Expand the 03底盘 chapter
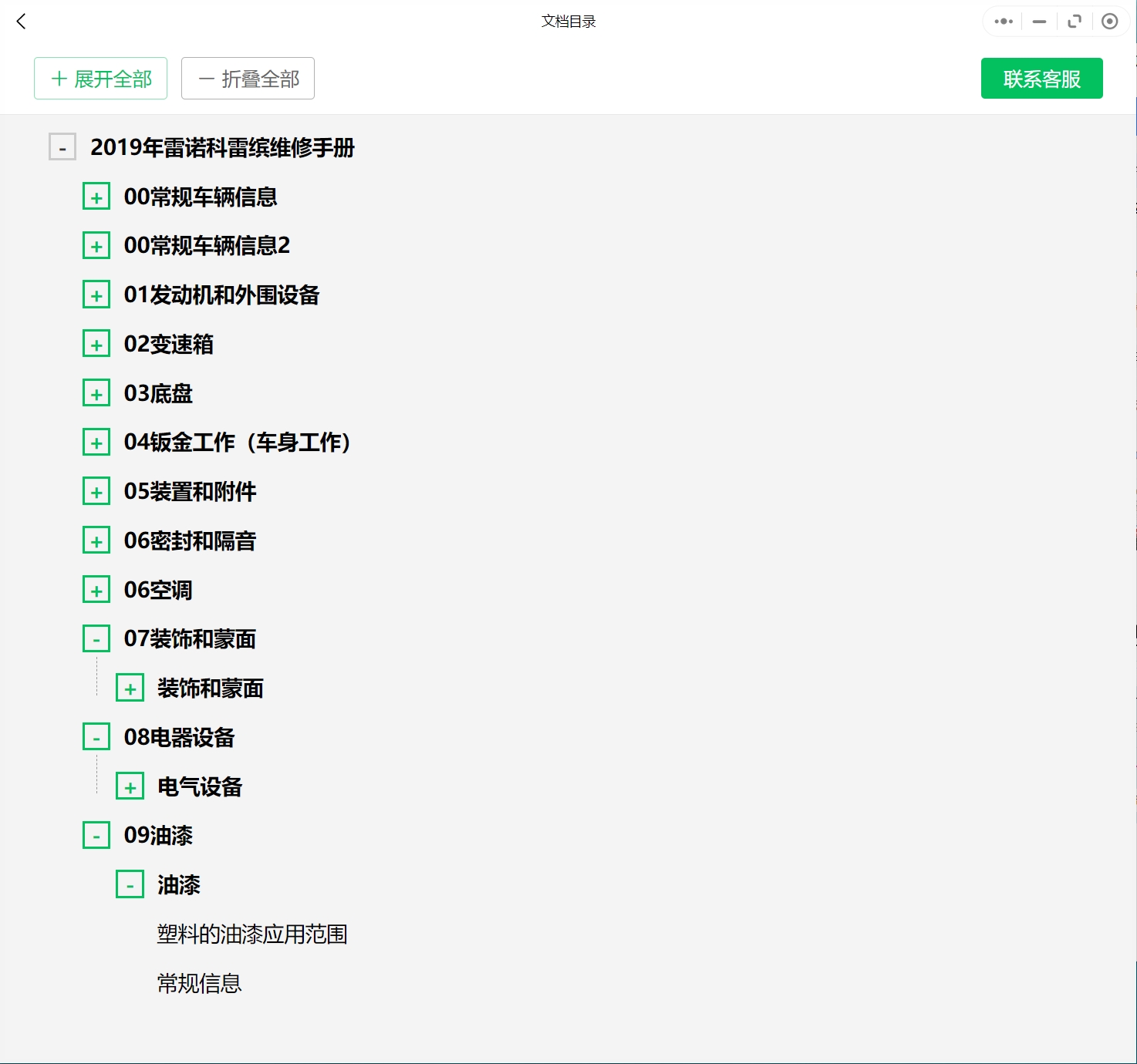This screenshot has height=1064, width=1137. (x=96, y=392)
